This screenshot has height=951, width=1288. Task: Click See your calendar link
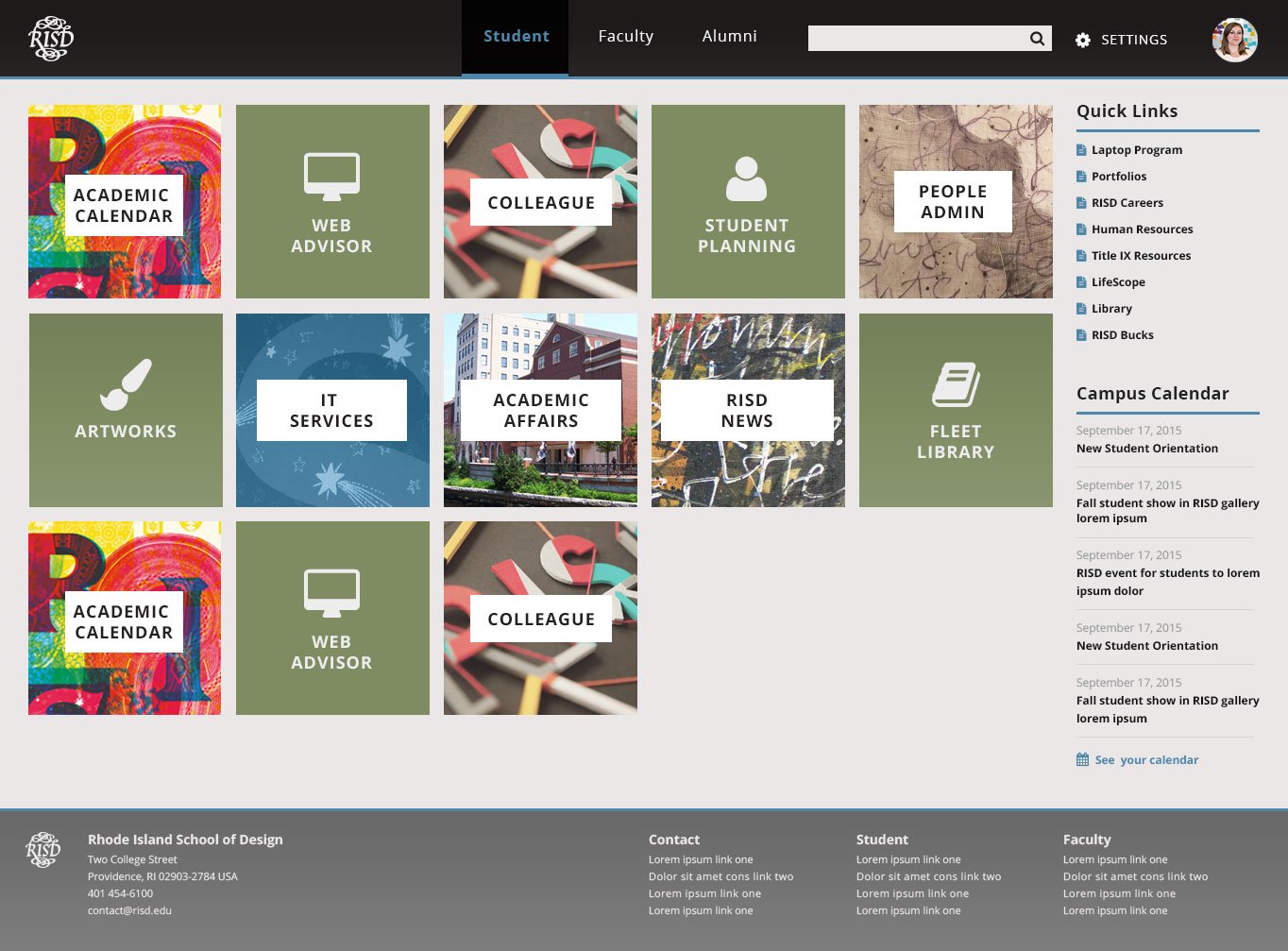point(1146,760)
